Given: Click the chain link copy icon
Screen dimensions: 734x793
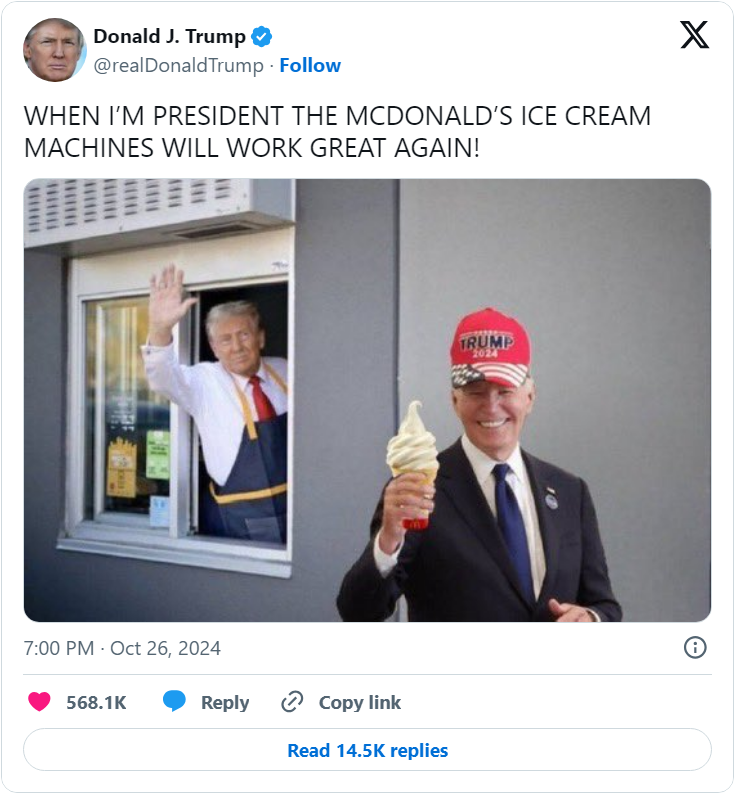Looking at the screenshot, I should coord(292,702).
